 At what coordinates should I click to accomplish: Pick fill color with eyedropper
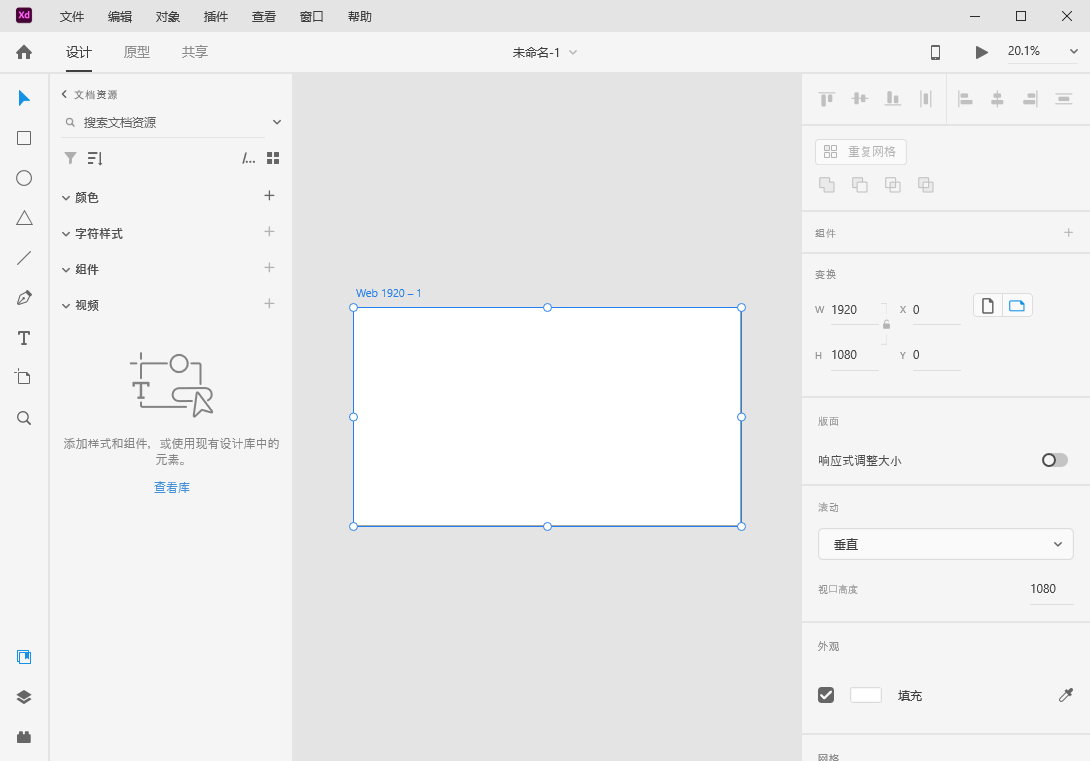1066,695
